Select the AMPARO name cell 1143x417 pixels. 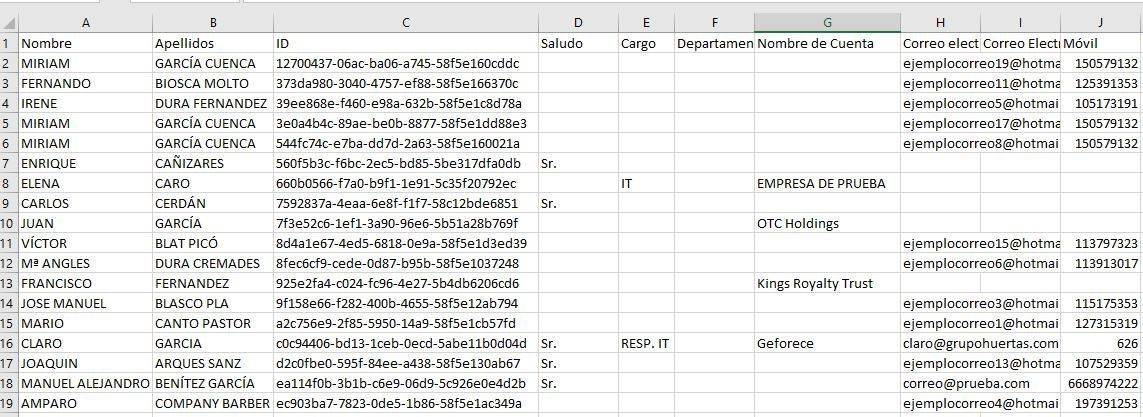click(85, 403)
